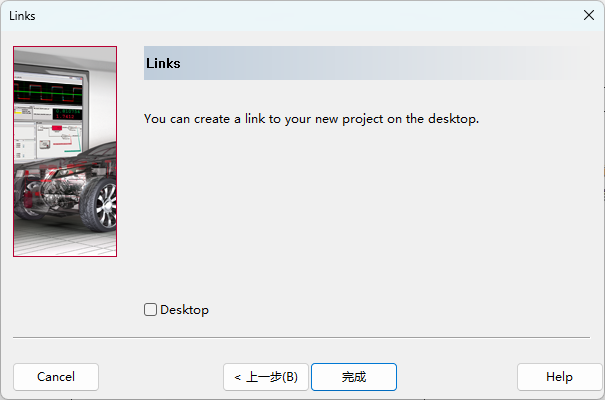Click the Desktop checkbox label text
The width and height of the screenshot is (605, 400).
point(184,310)
